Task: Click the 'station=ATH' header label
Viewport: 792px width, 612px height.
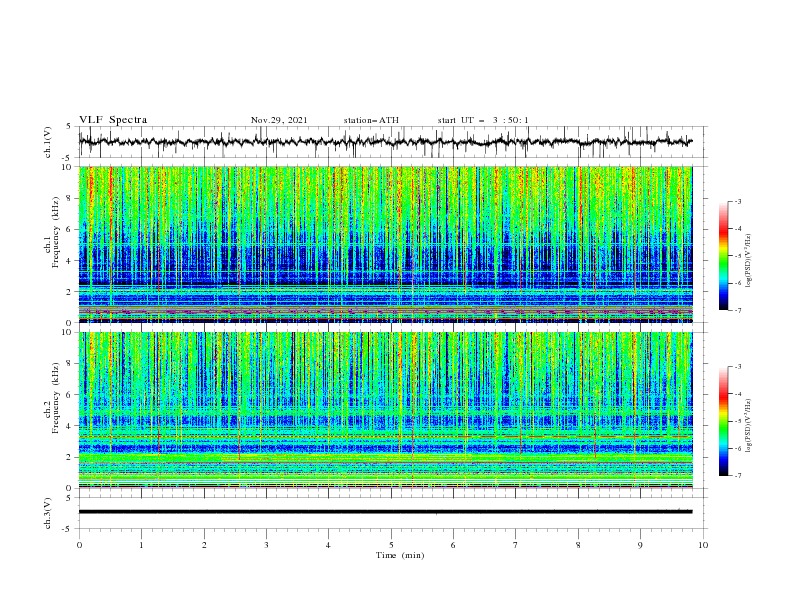Action: [x=371, y=120]
